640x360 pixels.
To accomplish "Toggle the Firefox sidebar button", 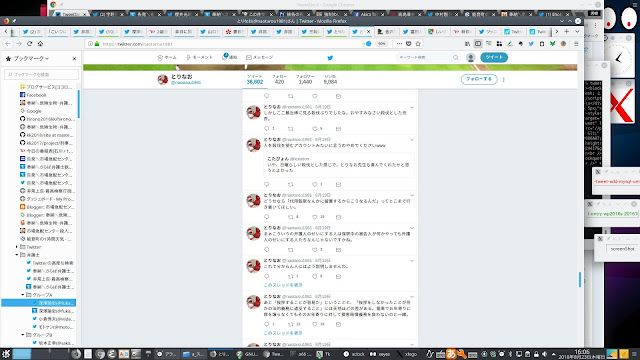I will 478,44.
